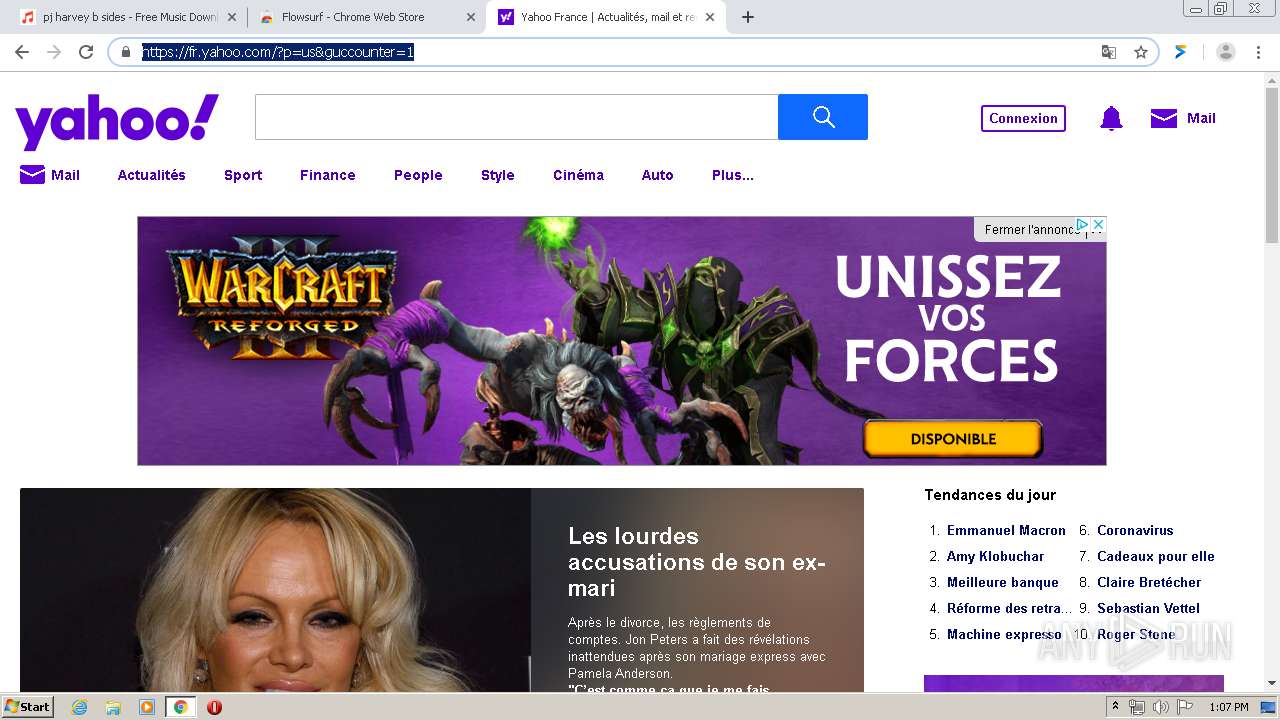The image size is (1280, 720).
Task: Click the Start button
Action: click(27, 707)
